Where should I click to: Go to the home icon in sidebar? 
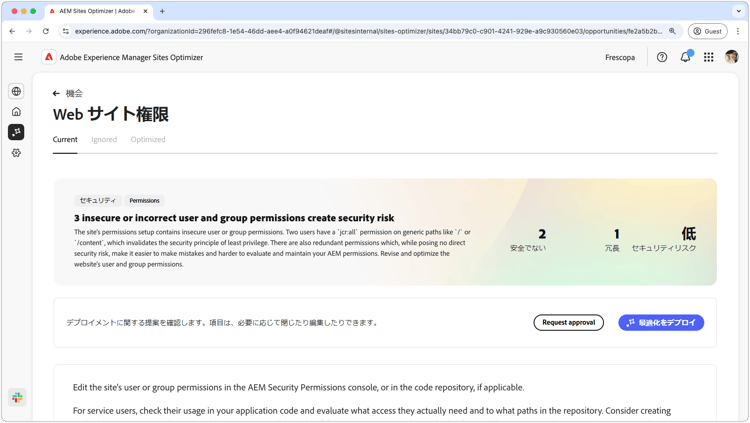[x=16, y=111]
